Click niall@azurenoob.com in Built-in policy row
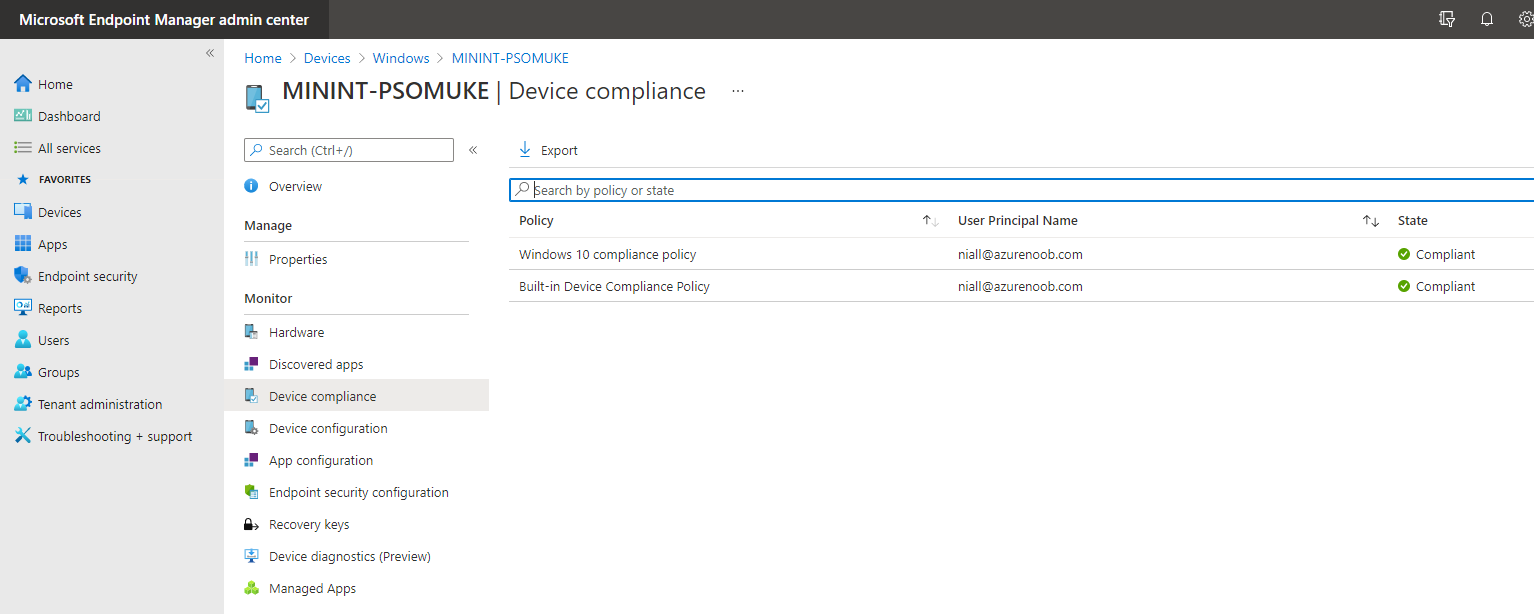This screenshot has height=614, width=1534. (x=1020, y=286)
